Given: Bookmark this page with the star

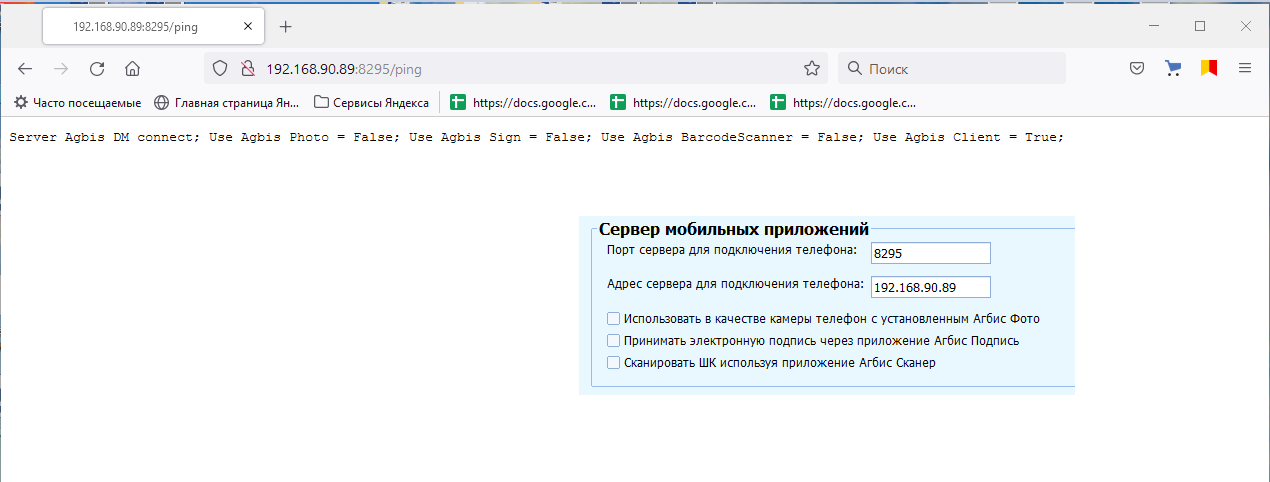Looking at the screenshot, I should pos(812,69).
